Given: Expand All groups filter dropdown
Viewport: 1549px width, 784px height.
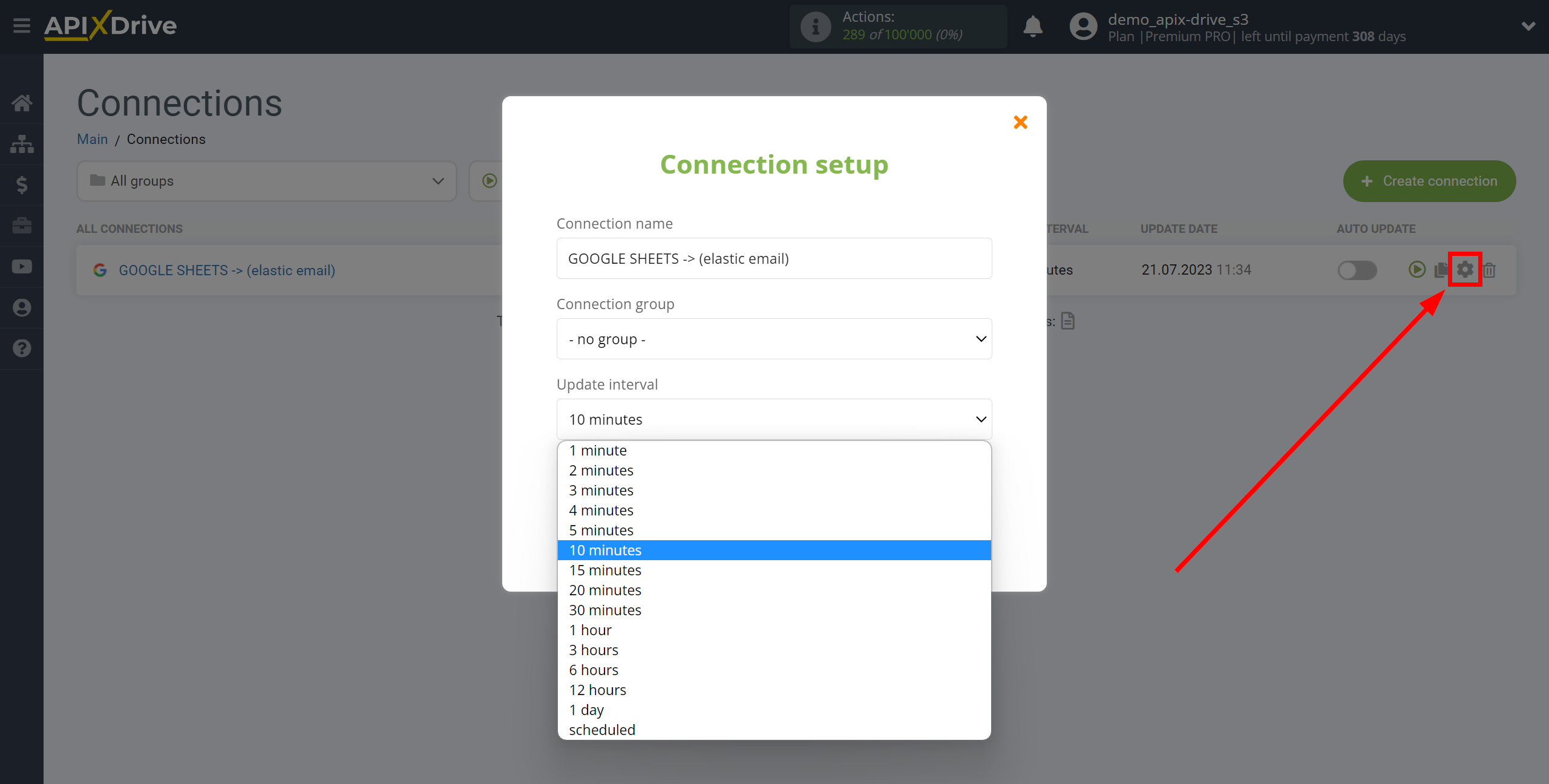Looking at the screenshot, I should click(x=437, y=181).
